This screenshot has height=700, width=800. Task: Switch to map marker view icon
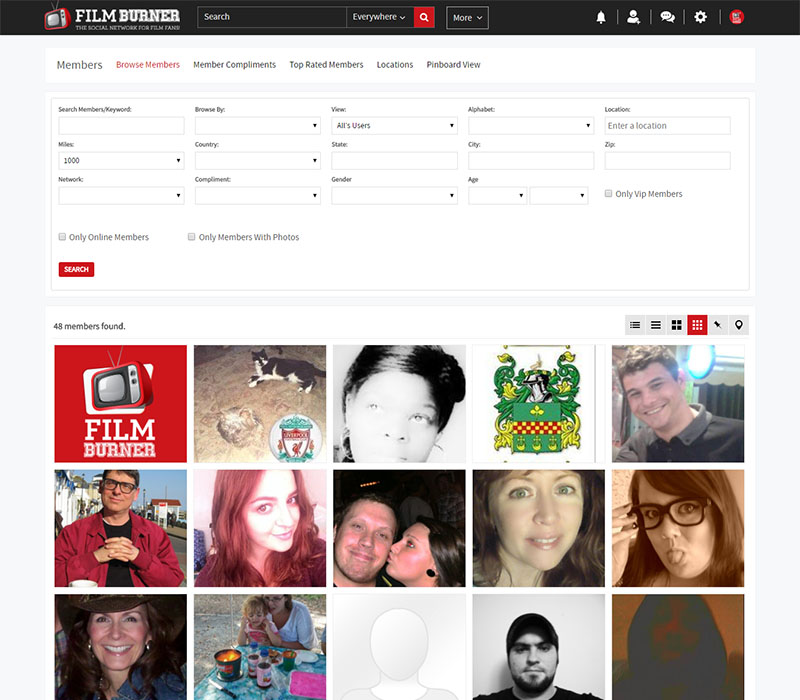pos(738,325)
